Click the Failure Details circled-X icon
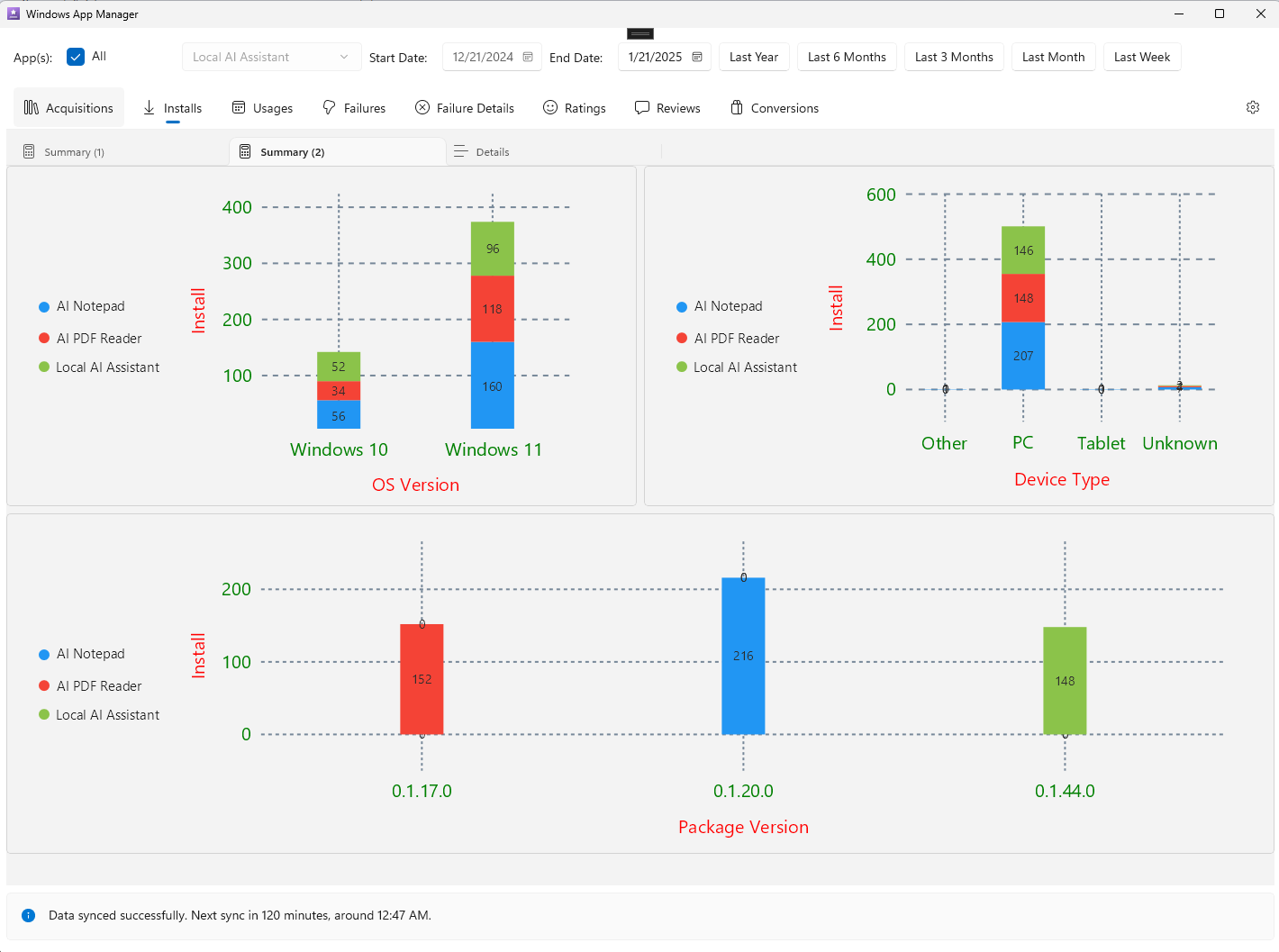The width and height of the screenshot is (1279, 952). pos(422,107)
